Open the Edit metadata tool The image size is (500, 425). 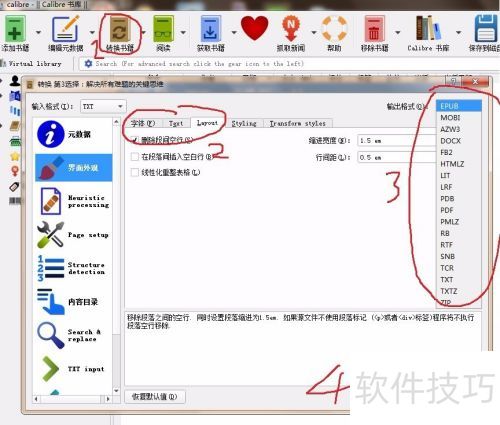[x=65, y=29]
